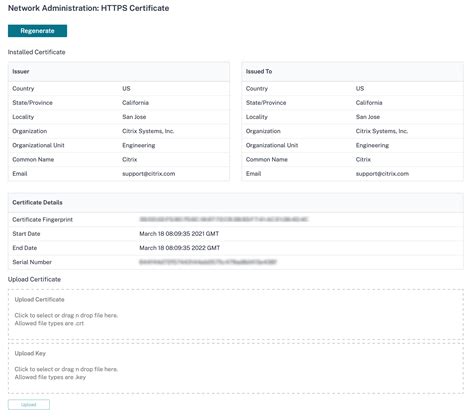The height and width of the screenshot is (419, 474).
Task: Click the Certificate Fingerprint label
Action: pyautogui.click(x=42, y=219)
